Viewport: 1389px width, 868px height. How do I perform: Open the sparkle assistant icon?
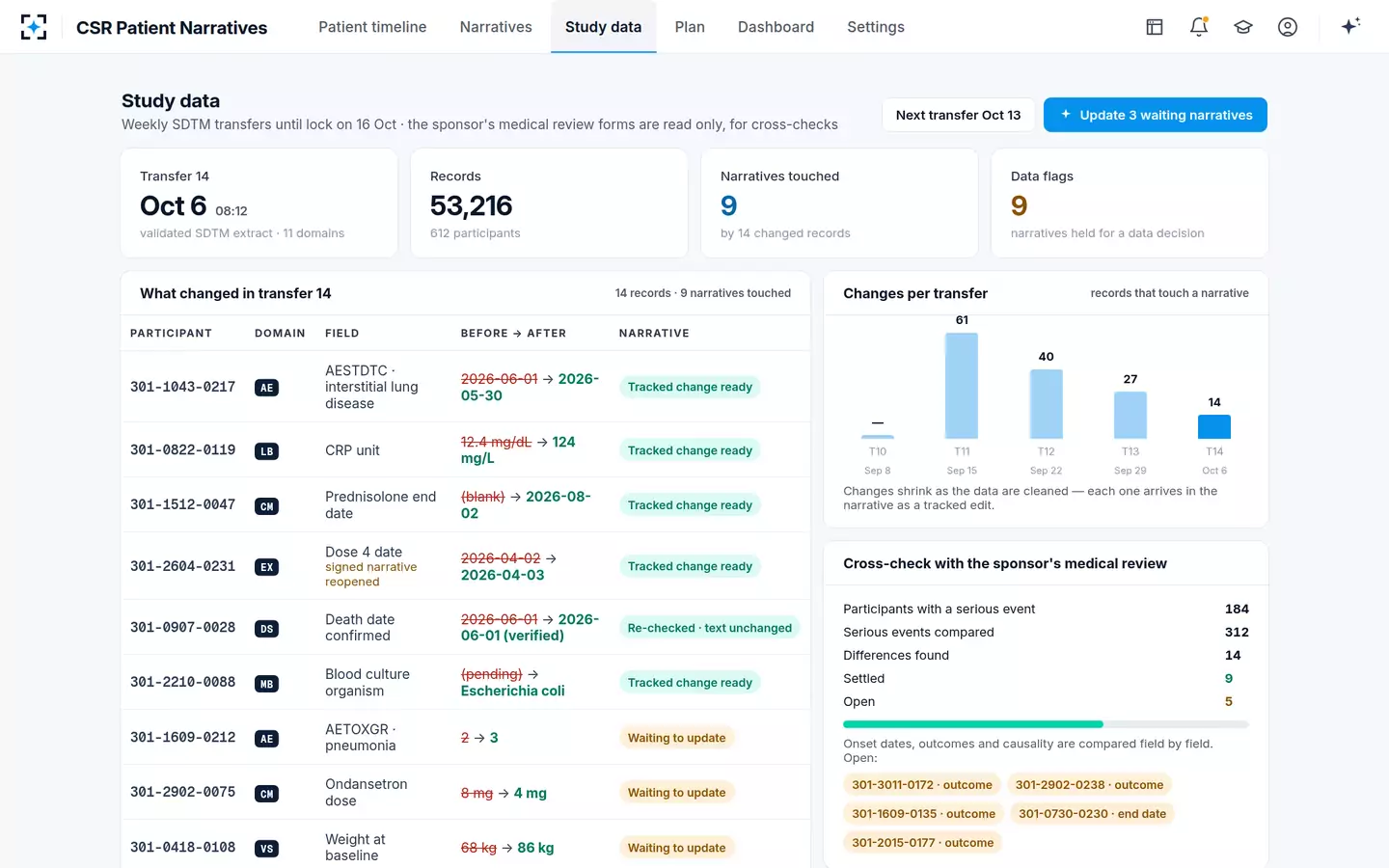click(x=1350, y=27)
